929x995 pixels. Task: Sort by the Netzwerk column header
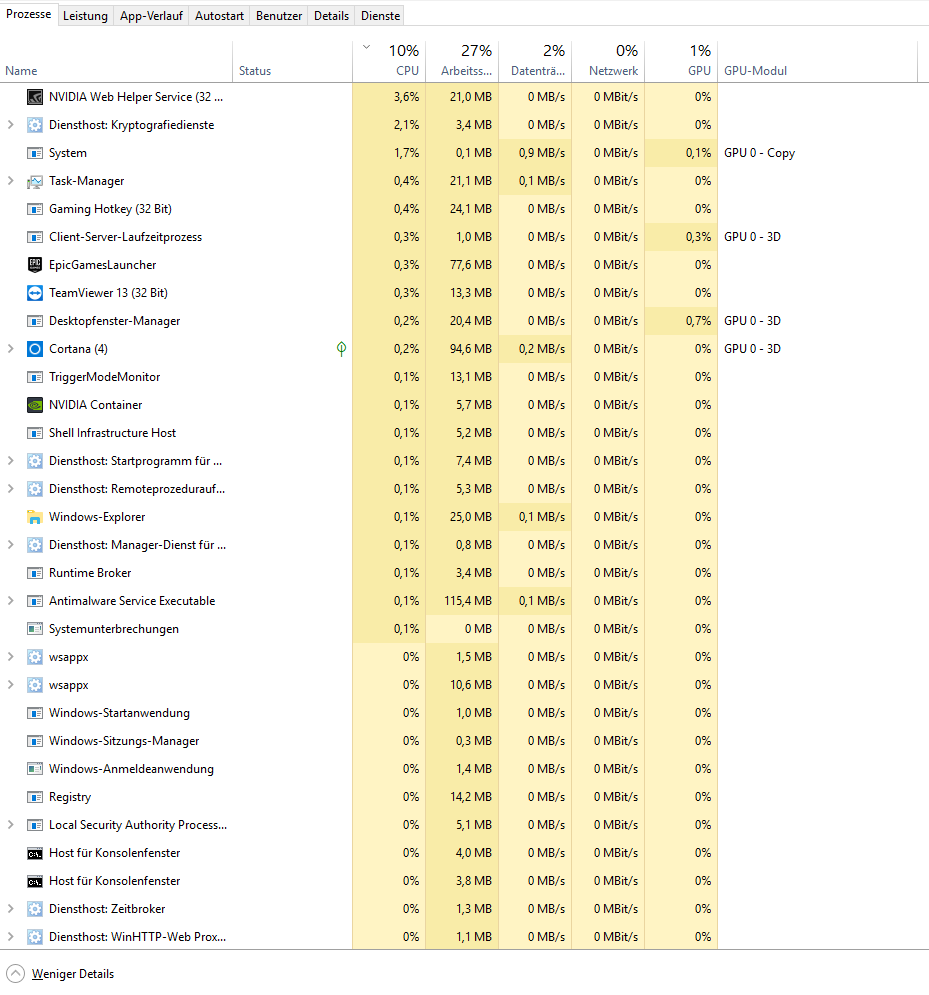click(608, 61)
